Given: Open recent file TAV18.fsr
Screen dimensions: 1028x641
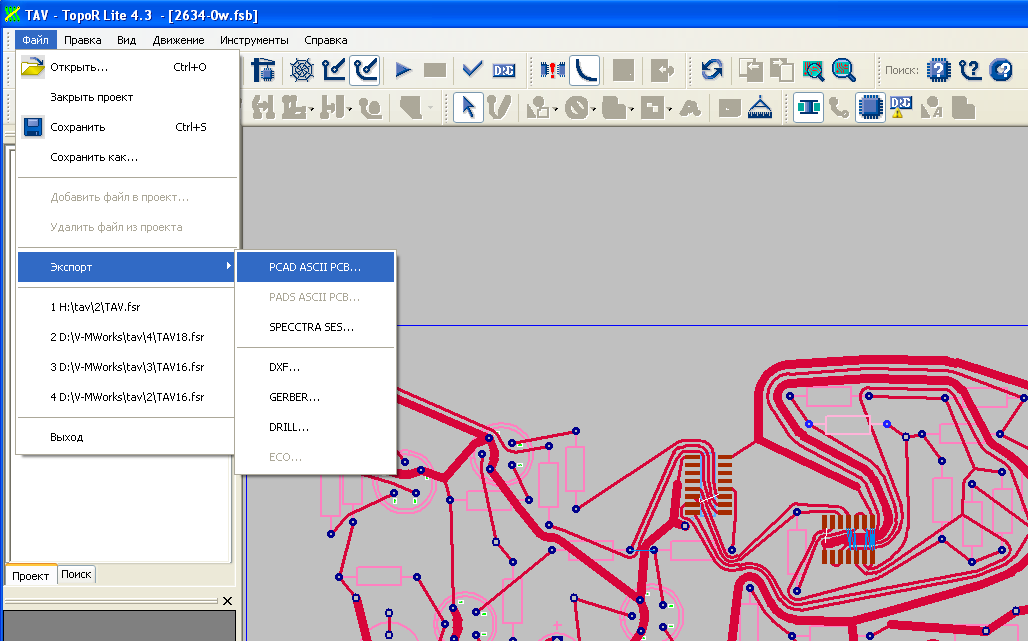Looking at the screenshot, I should pos(126,337).
